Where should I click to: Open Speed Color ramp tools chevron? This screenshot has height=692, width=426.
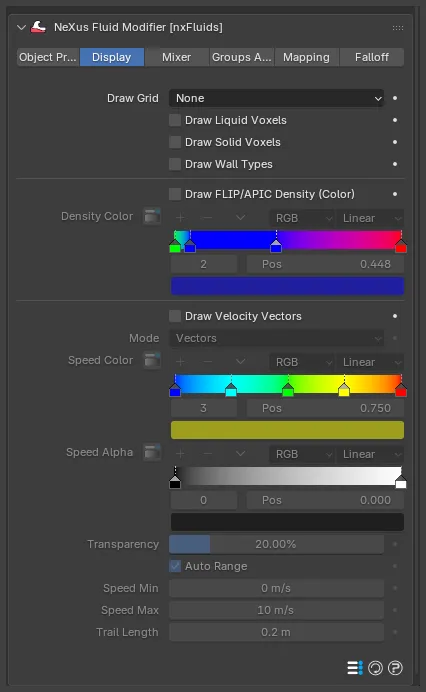(240, 362)
